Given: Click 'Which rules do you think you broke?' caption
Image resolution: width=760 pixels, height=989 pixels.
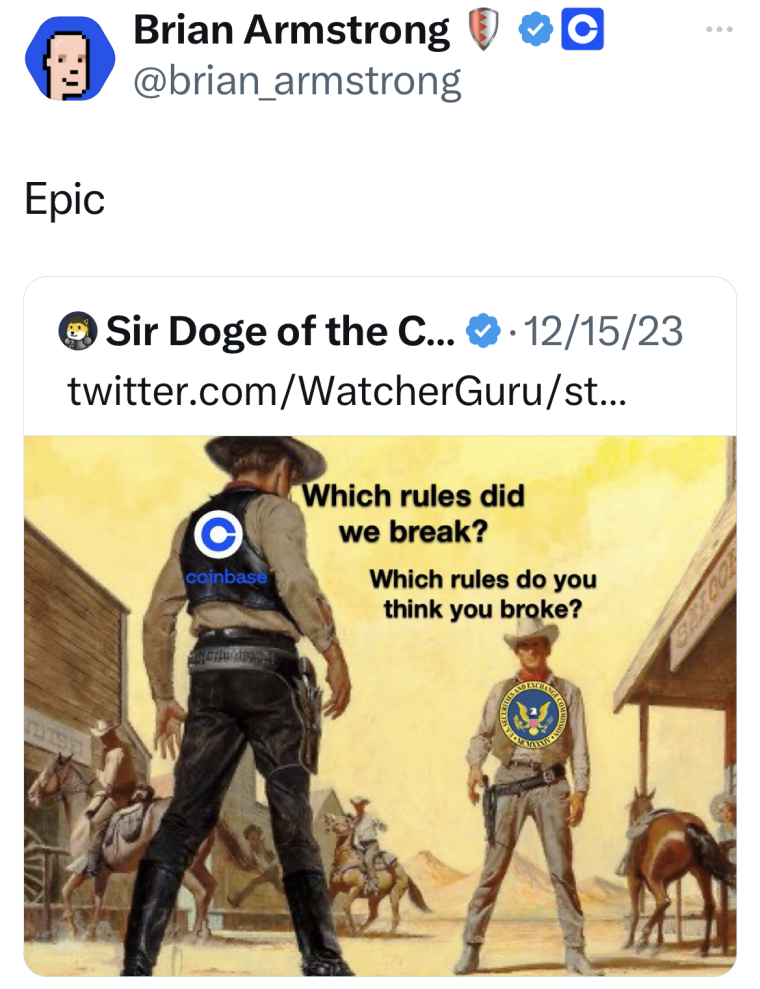Looking at the screenshot, I should (x=482, y=594).
